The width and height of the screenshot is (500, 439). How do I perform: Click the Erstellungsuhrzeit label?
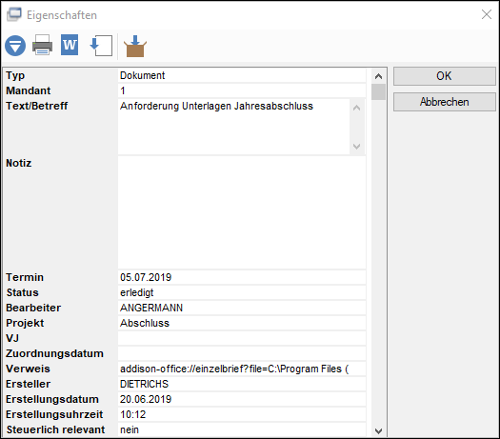pyautogui.click(x=54, y=415)
